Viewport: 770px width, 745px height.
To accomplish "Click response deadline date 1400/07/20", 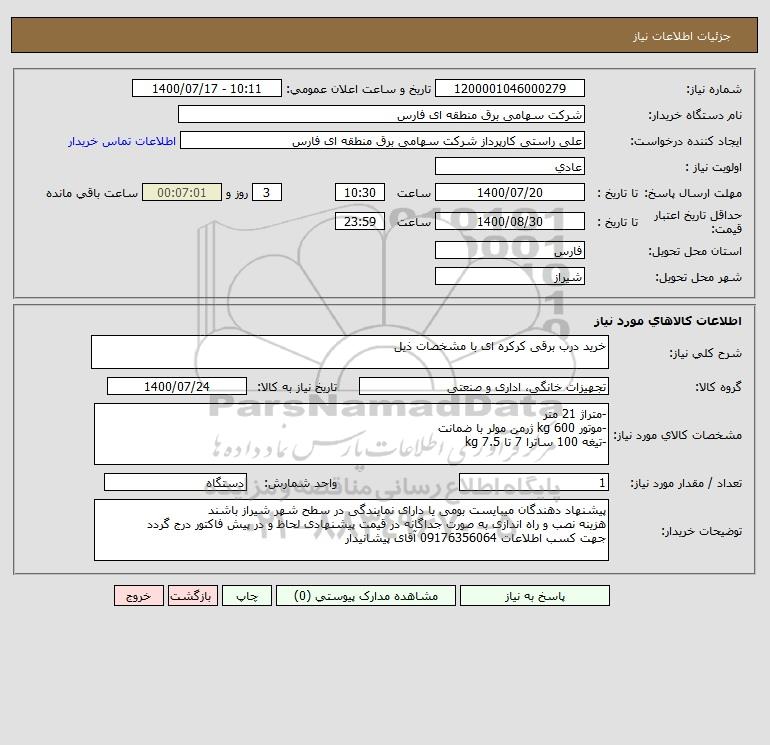I will click(510, 193).
